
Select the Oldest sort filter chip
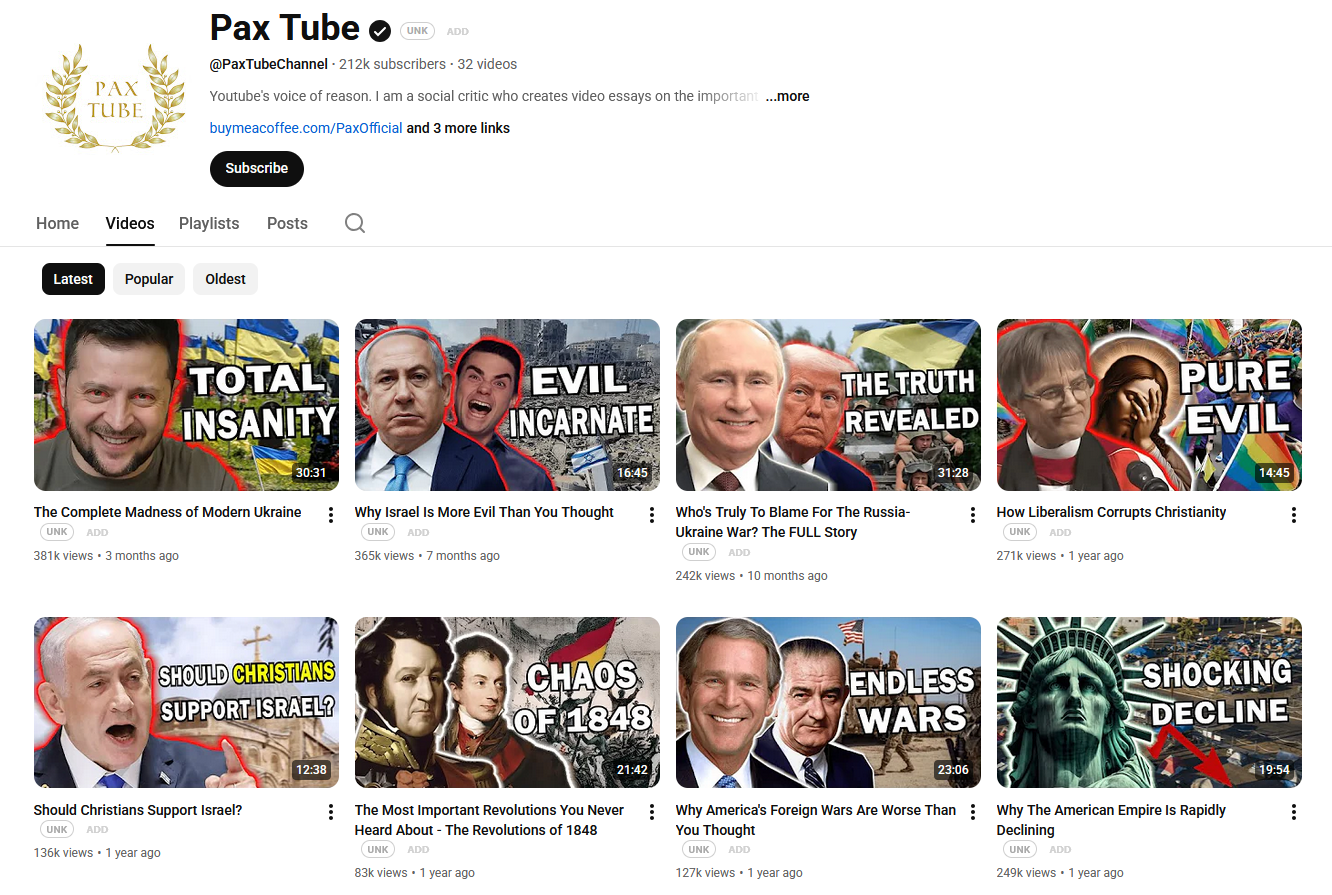point(225,279)
